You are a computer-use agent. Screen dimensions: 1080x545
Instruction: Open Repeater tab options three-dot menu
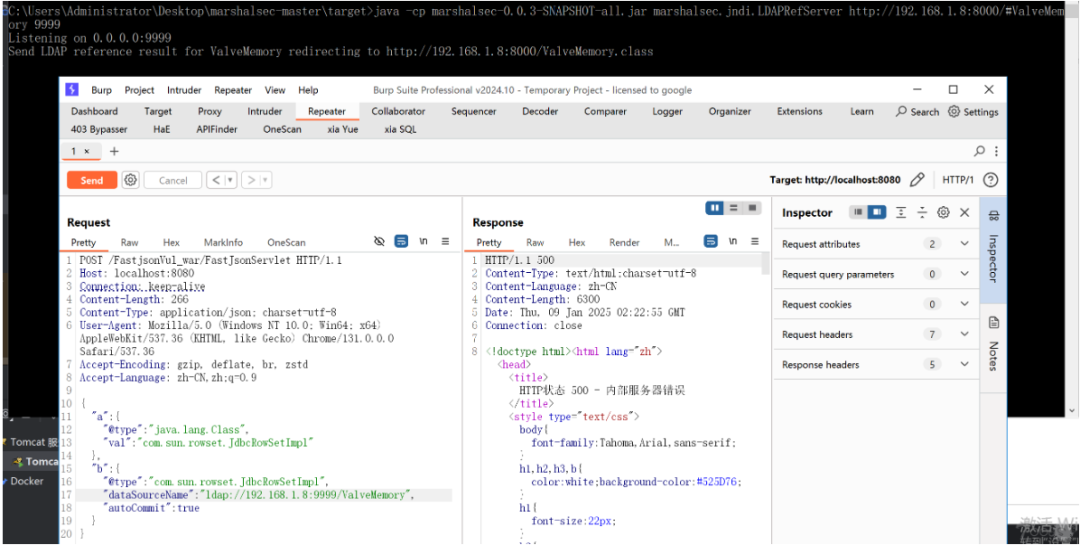click(996, 151)
